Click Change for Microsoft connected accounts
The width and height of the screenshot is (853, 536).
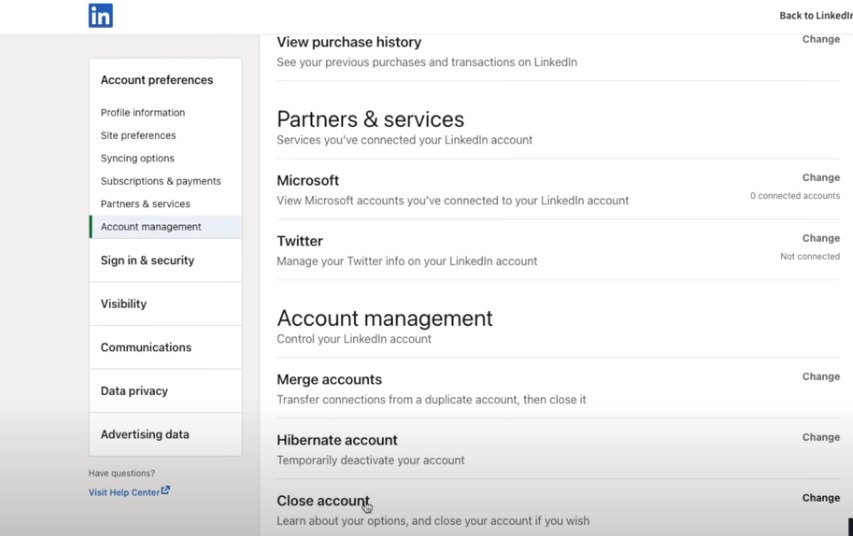820,178
